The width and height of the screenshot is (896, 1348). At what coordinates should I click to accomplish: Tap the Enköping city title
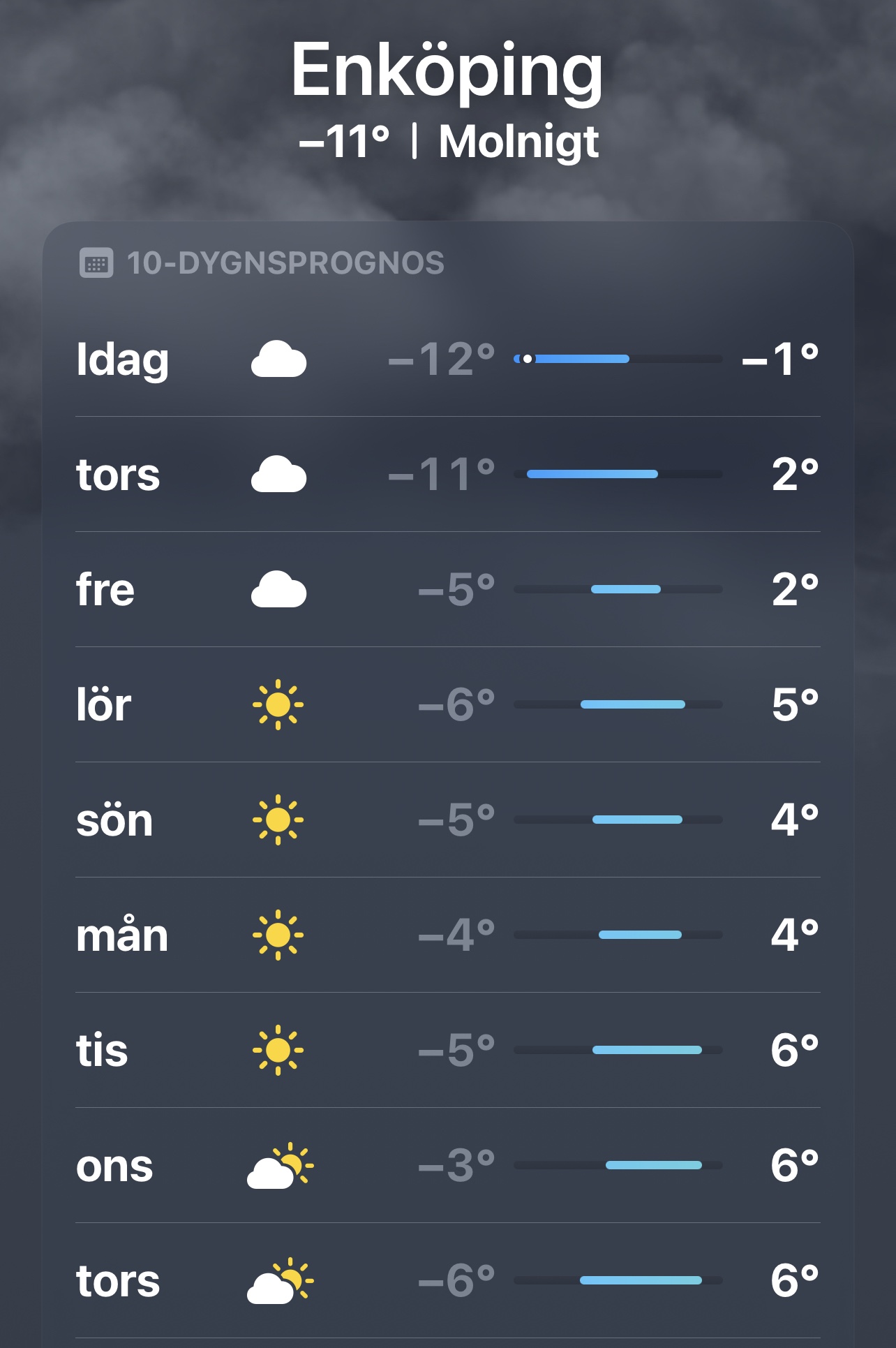(x=447, y=71)
